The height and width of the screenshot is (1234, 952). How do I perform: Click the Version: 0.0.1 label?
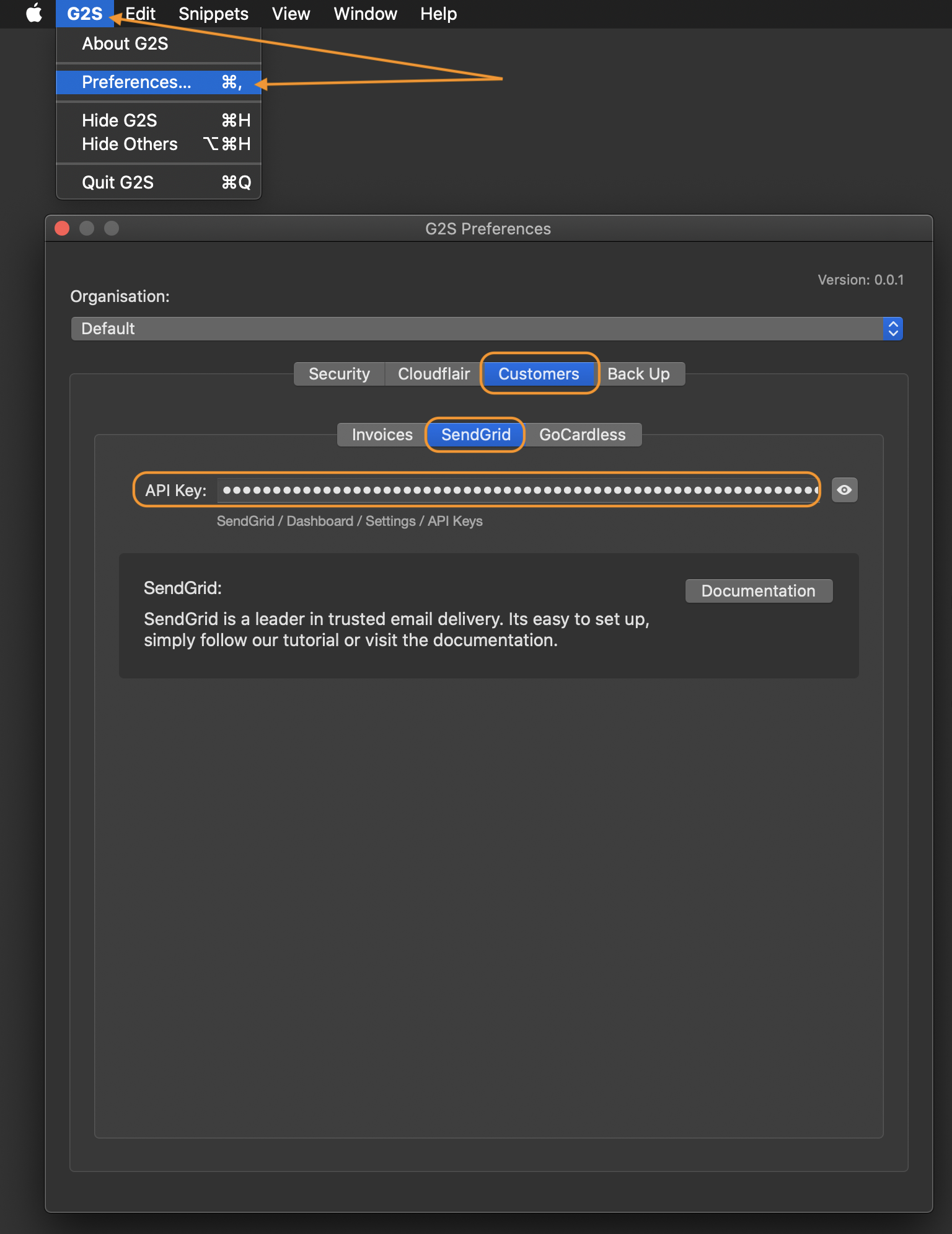tap(860, 280)
